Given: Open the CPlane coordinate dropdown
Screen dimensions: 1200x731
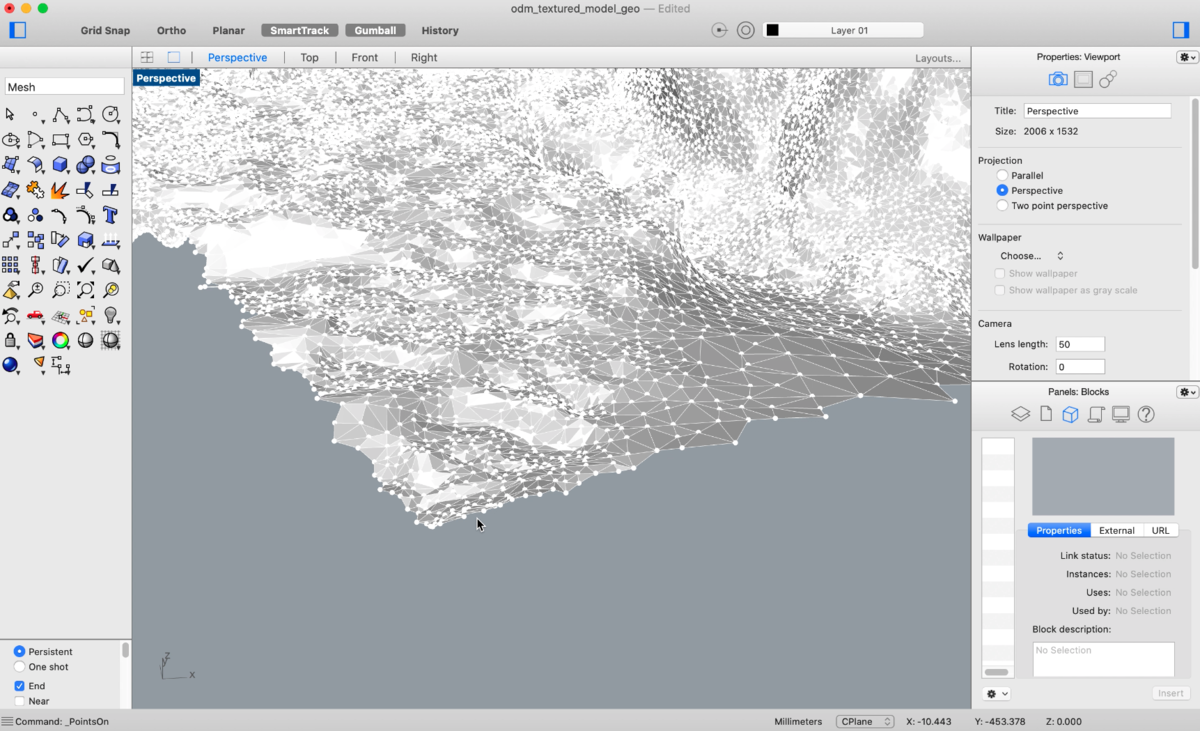Looking at the screenshot, I should (x=865, y=721).
